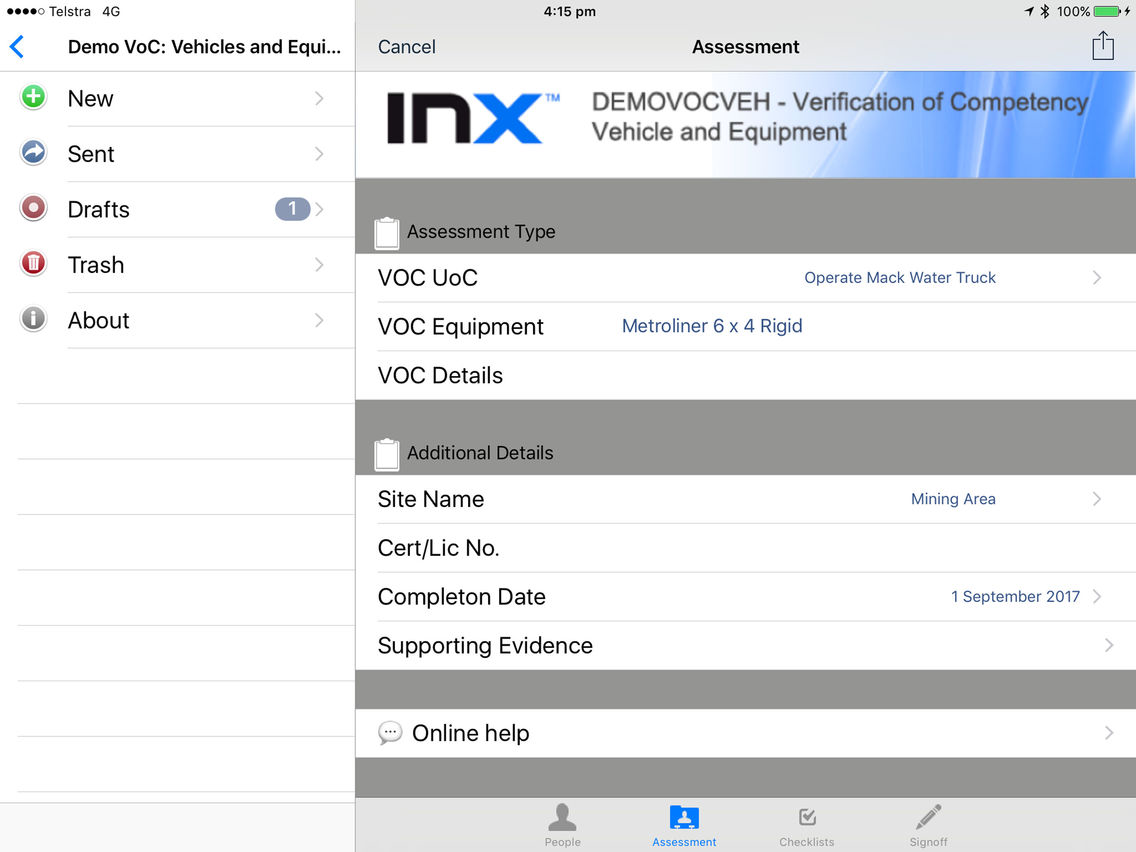Tap the Assessment title in the navigation bar
Screen dimensions: 1136x852
pyautogui.click(x=746, y=47)
